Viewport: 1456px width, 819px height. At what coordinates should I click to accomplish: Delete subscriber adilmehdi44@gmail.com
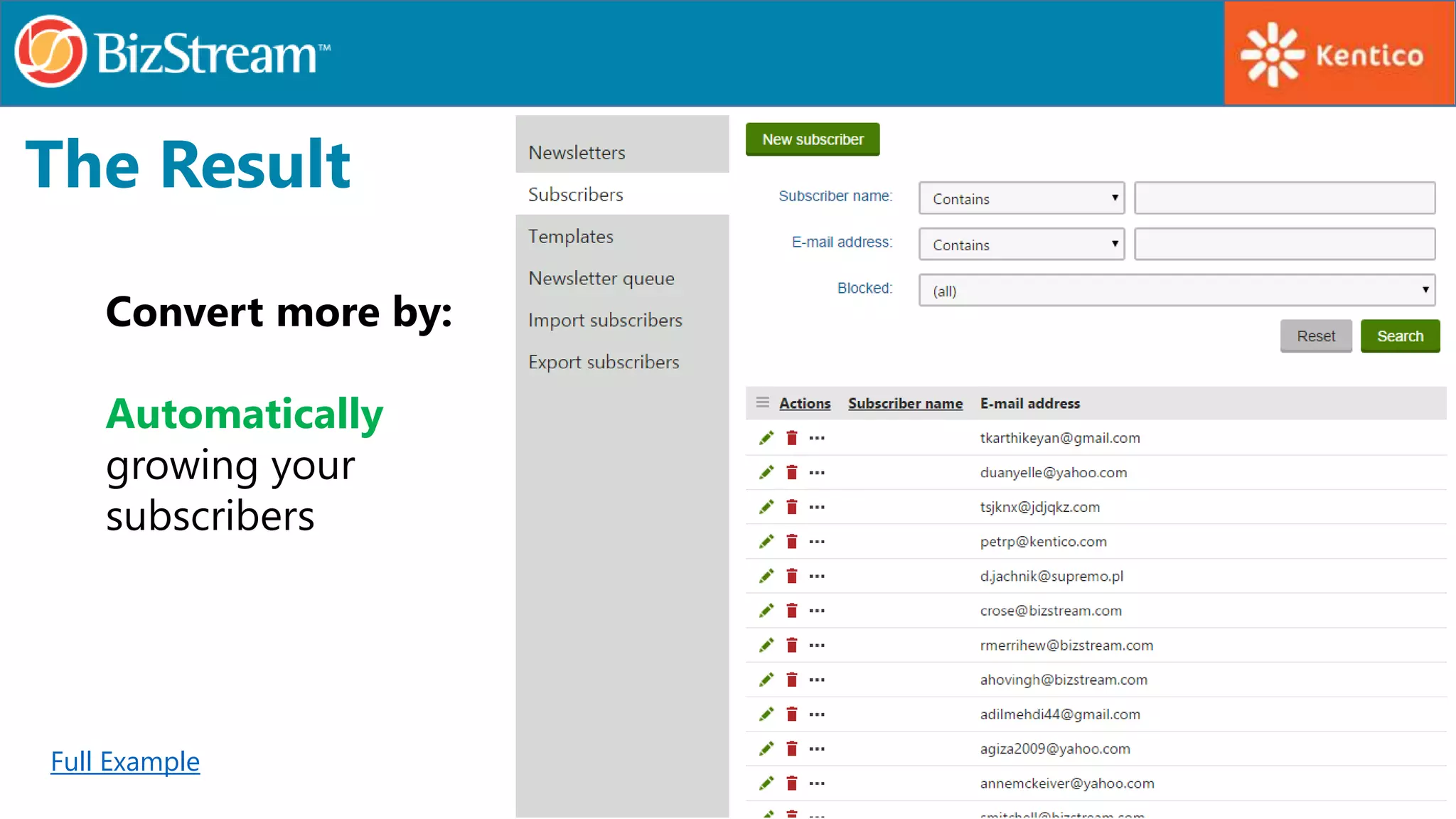click(x=791, y=714)
